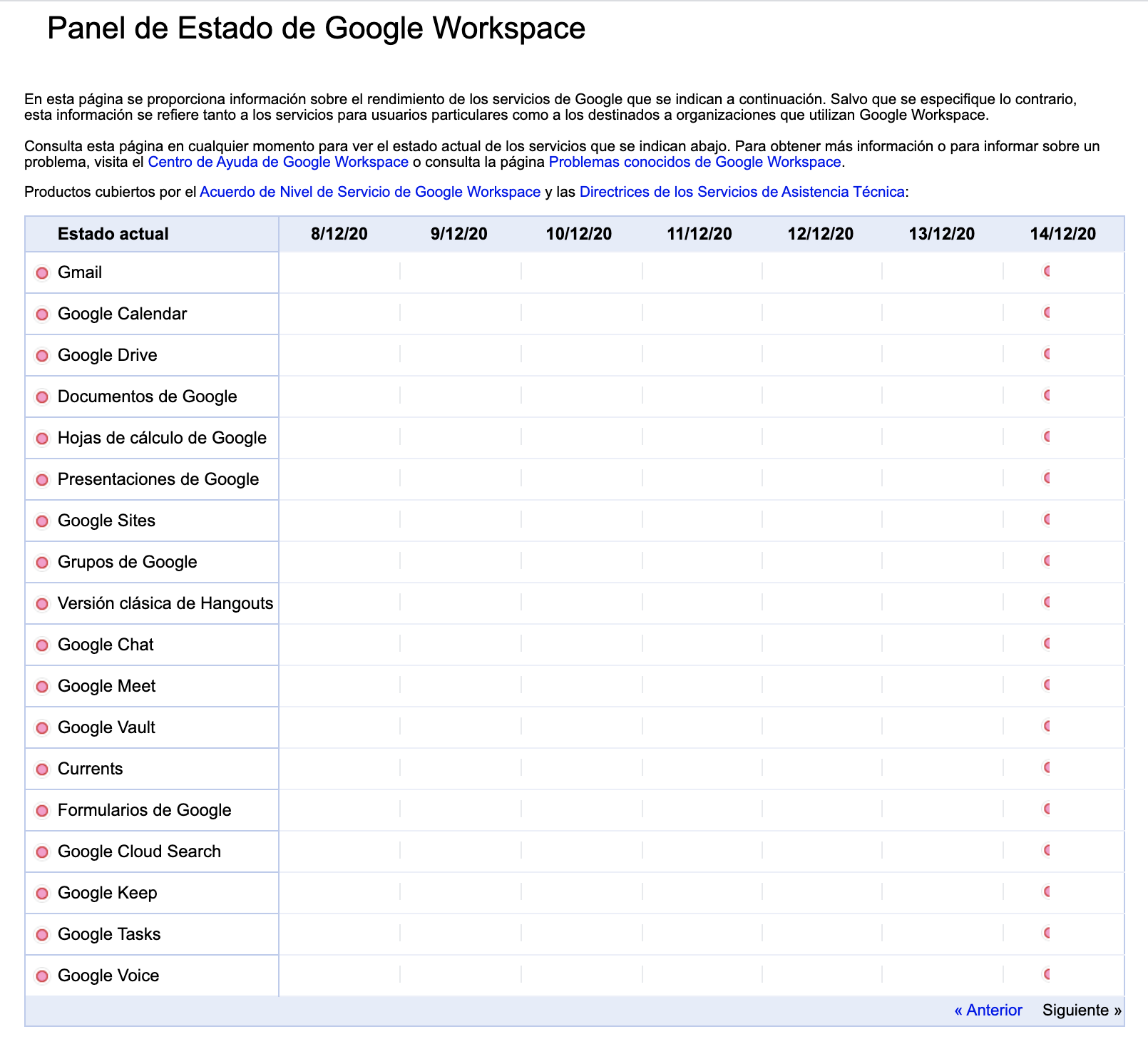The width and height of the screenshot is (1148, 1054).
Task: Open Google Keep incident marker in the 14/12/20 column
Action: click(1047, 891)
